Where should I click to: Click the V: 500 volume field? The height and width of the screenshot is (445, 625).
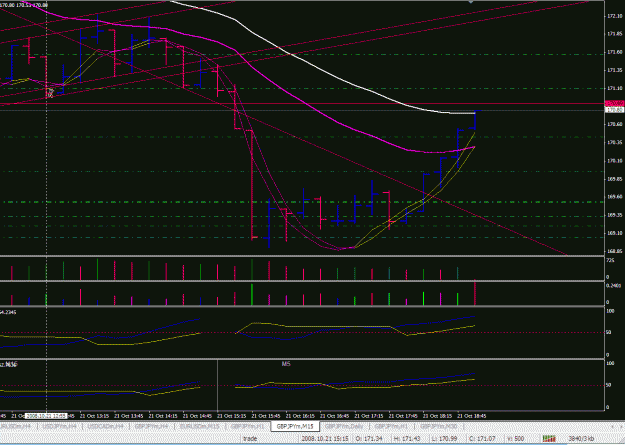click(515, 439)
